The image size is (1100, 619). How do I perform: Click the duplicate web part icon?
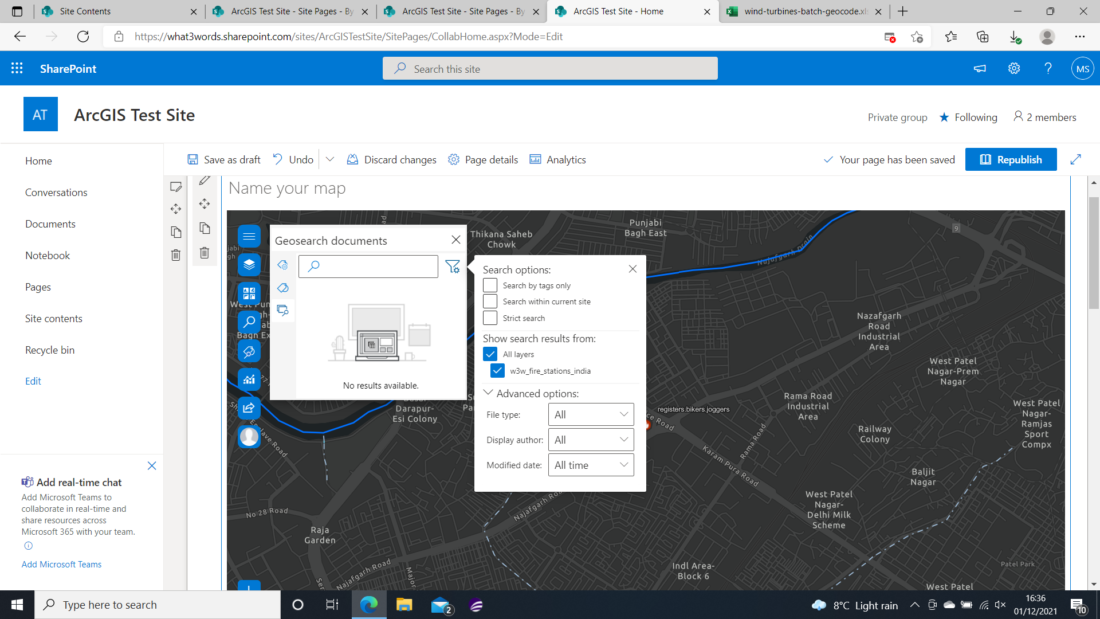204,228
